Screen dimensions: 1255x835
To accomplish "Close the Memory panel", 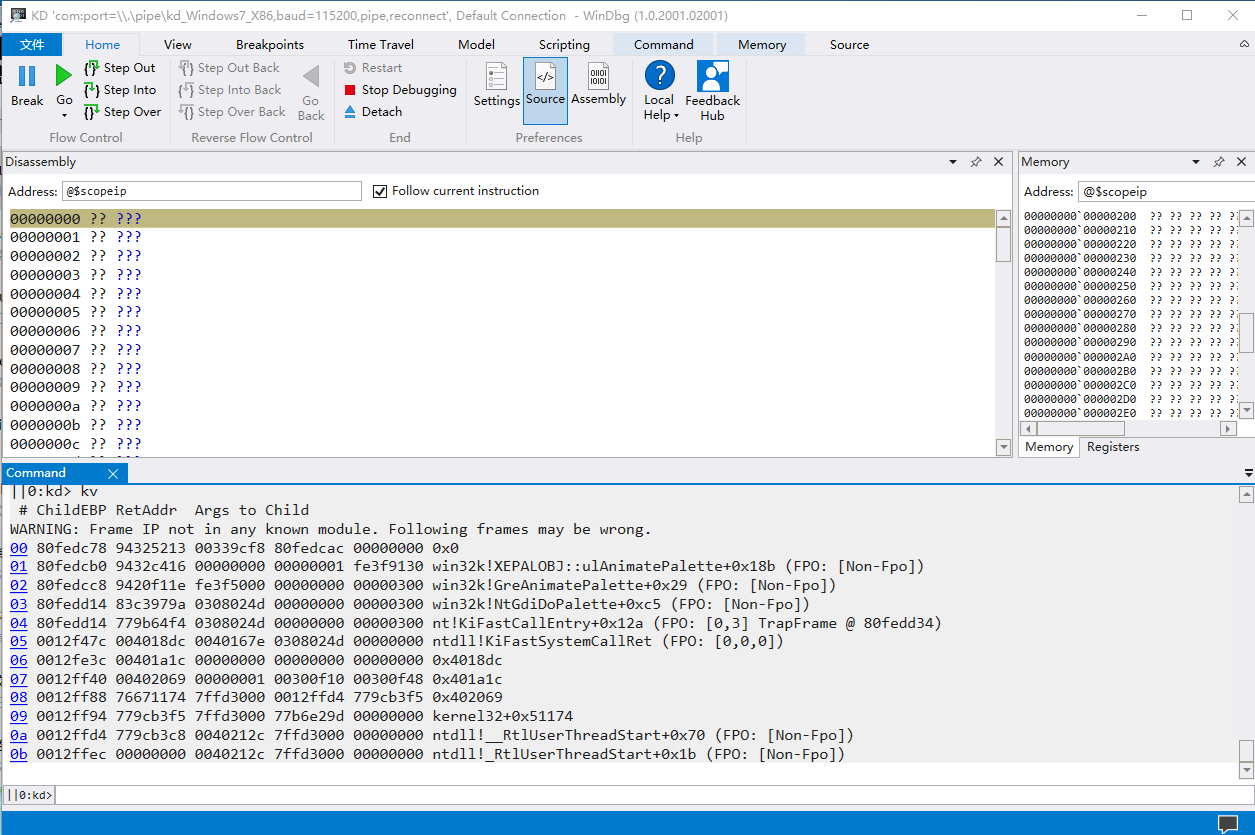I will click(1242, 162).
